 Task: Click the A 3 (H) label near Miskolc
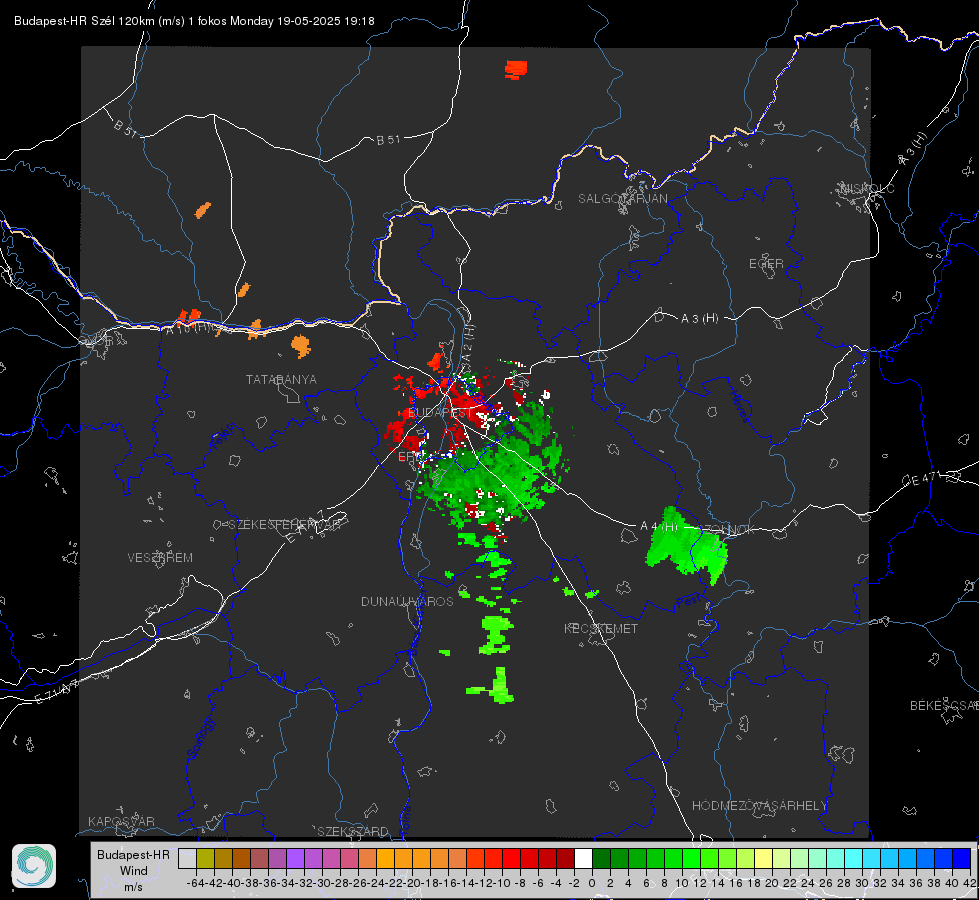(913, 149)
